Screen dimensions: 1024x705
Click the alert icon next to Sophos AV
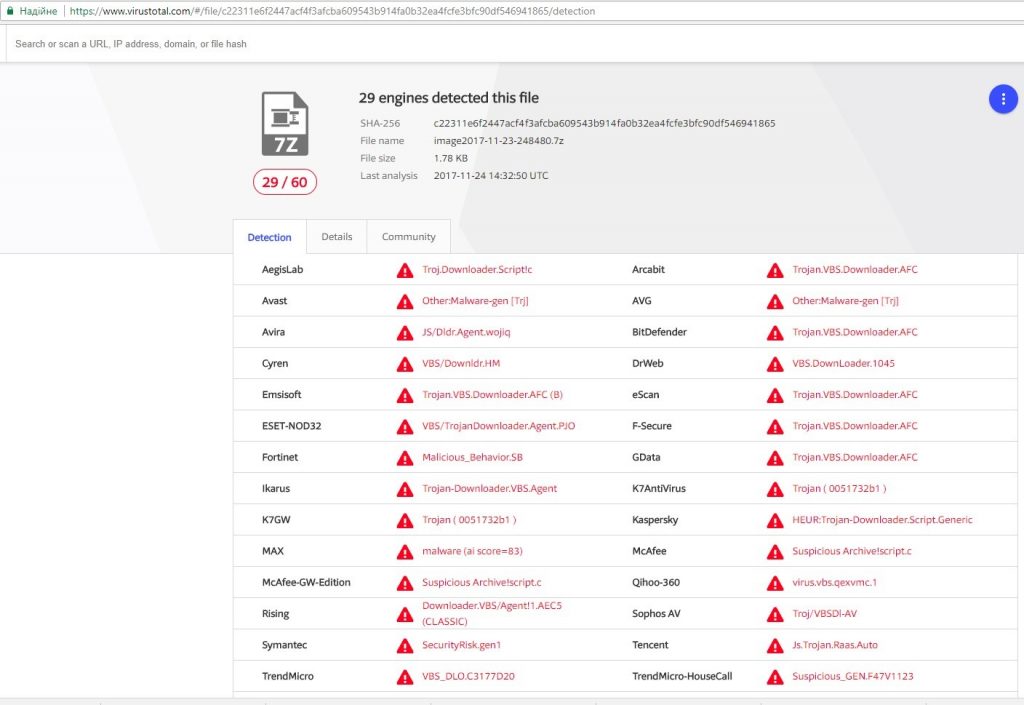[x=775, y=614]
